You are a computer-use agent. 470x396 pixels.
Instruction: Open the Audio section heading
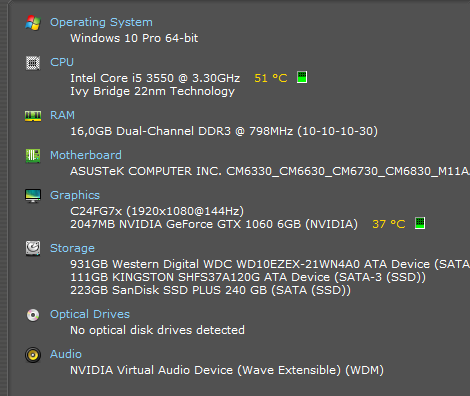coord(66,354)
